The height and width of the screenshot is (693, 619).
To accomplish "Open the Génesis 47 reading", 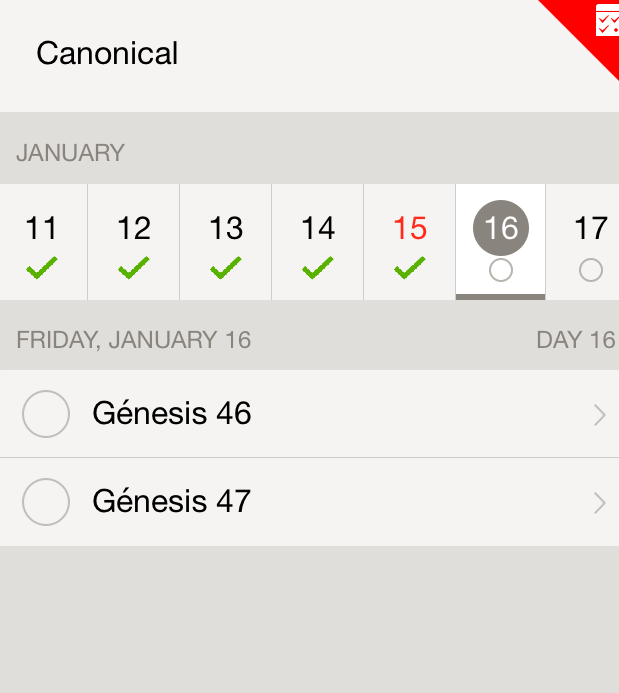I will 172,502.
